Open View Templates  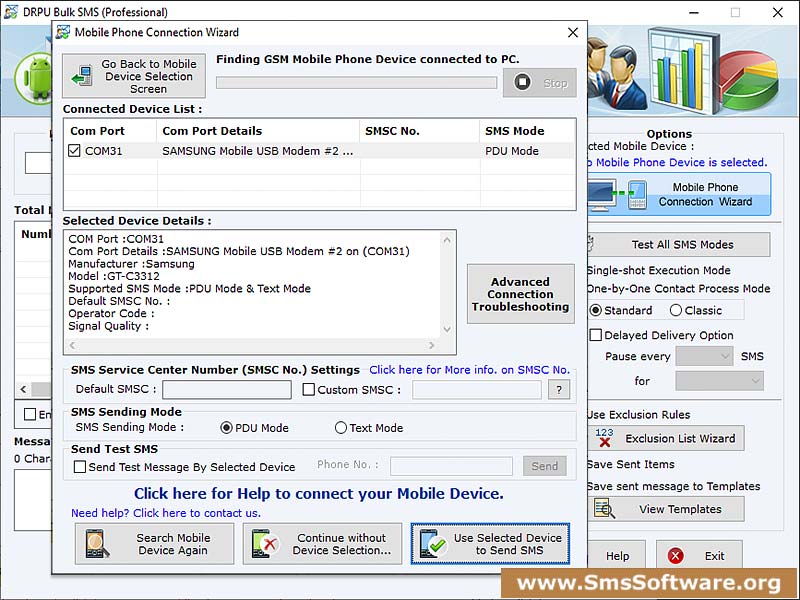click(x=666, y=509)
